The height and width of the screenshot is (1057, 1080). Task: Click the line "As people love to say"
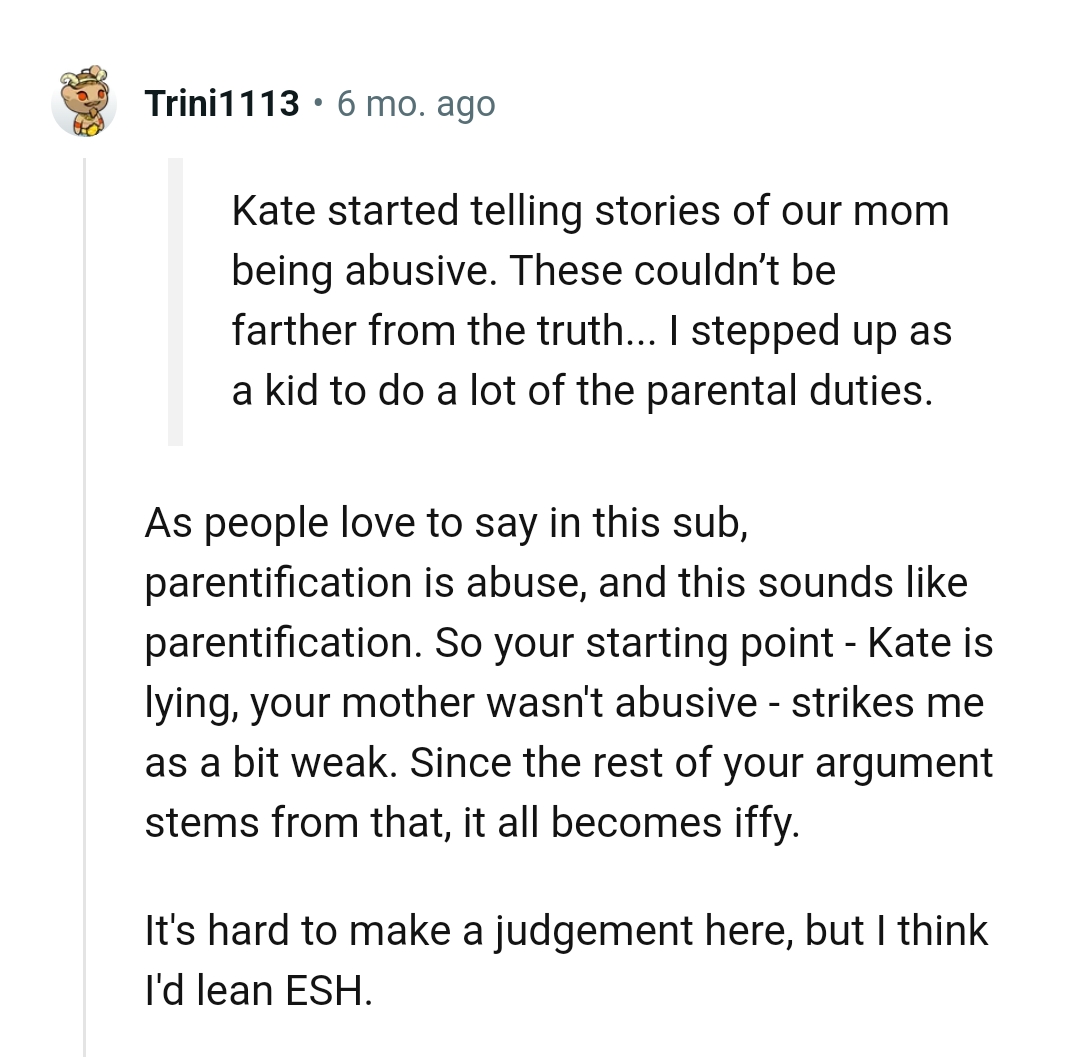coord(446,523)
